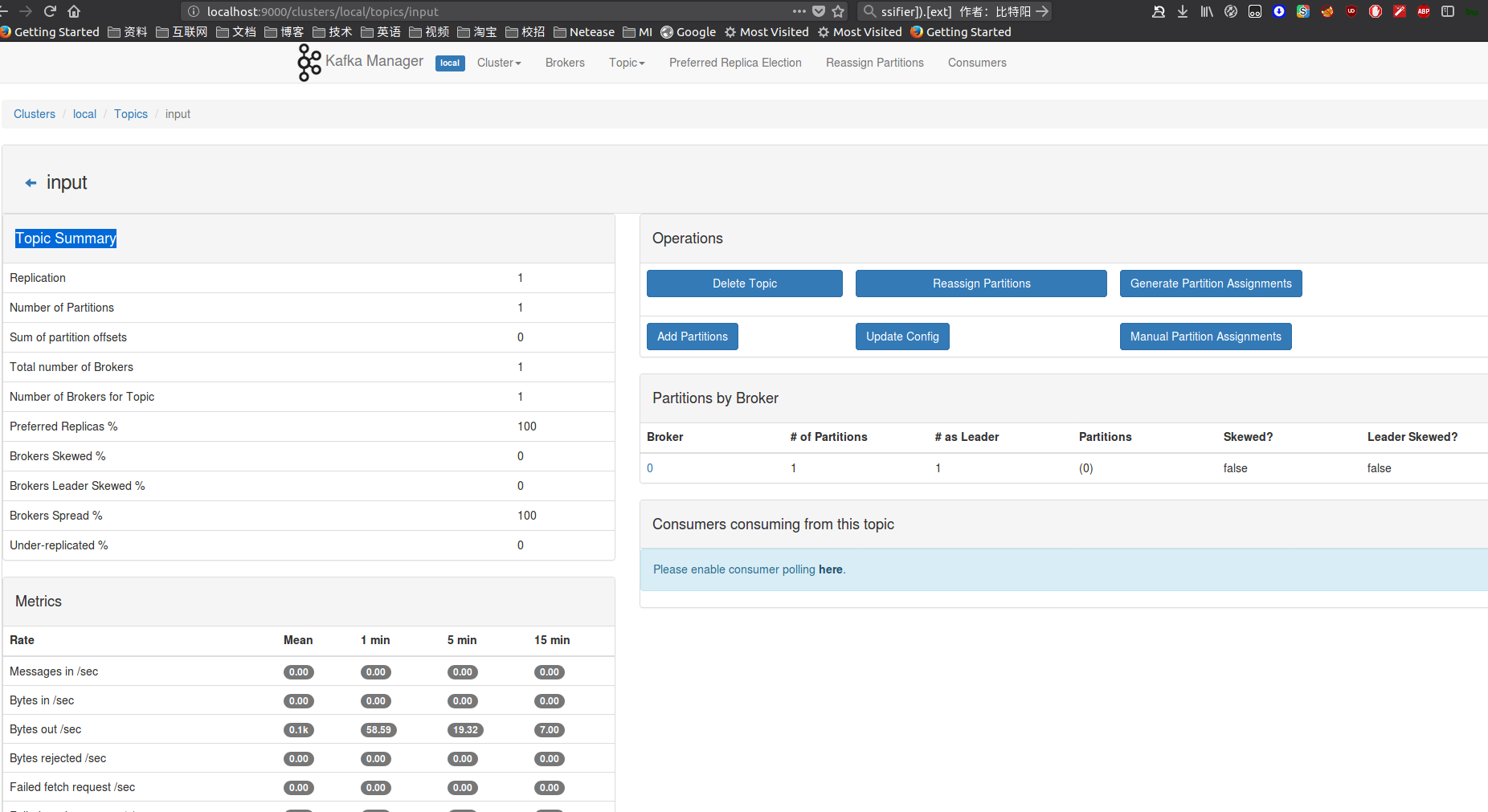Image resolution: width=1488 pixels, height=812 pixels.
Task: Open broker 0 link in table
Action: pos(650,468)
